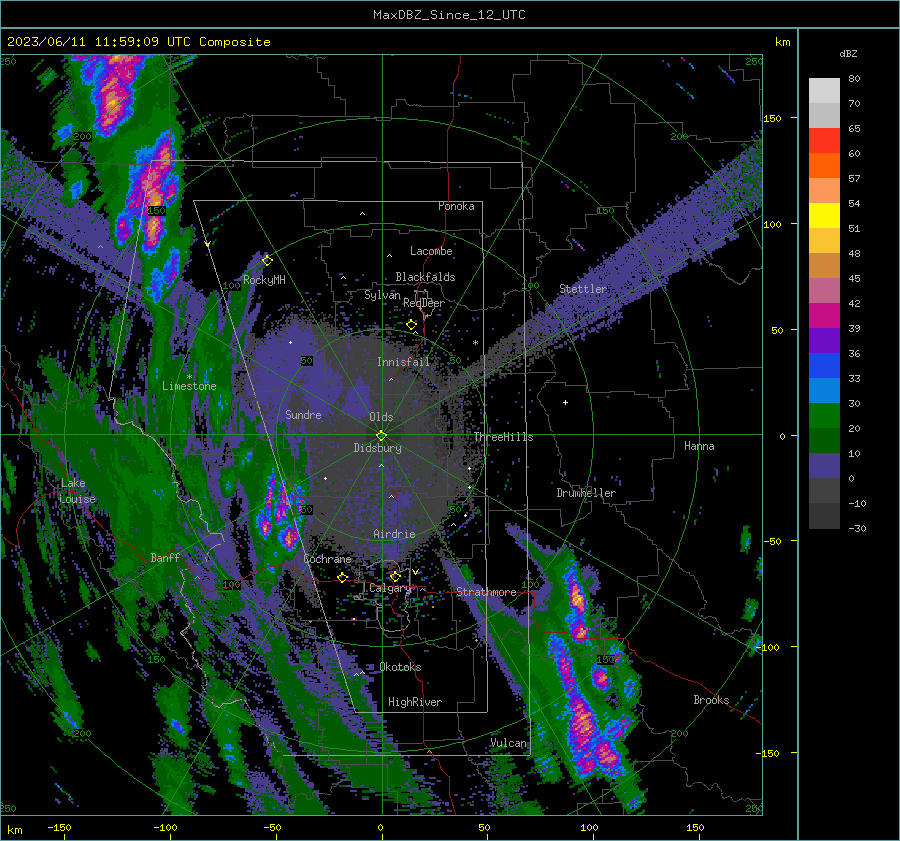This screenshot has height=841, width=900.
Task: Click the Lake Louise label
Action: [x=78, y=491]
